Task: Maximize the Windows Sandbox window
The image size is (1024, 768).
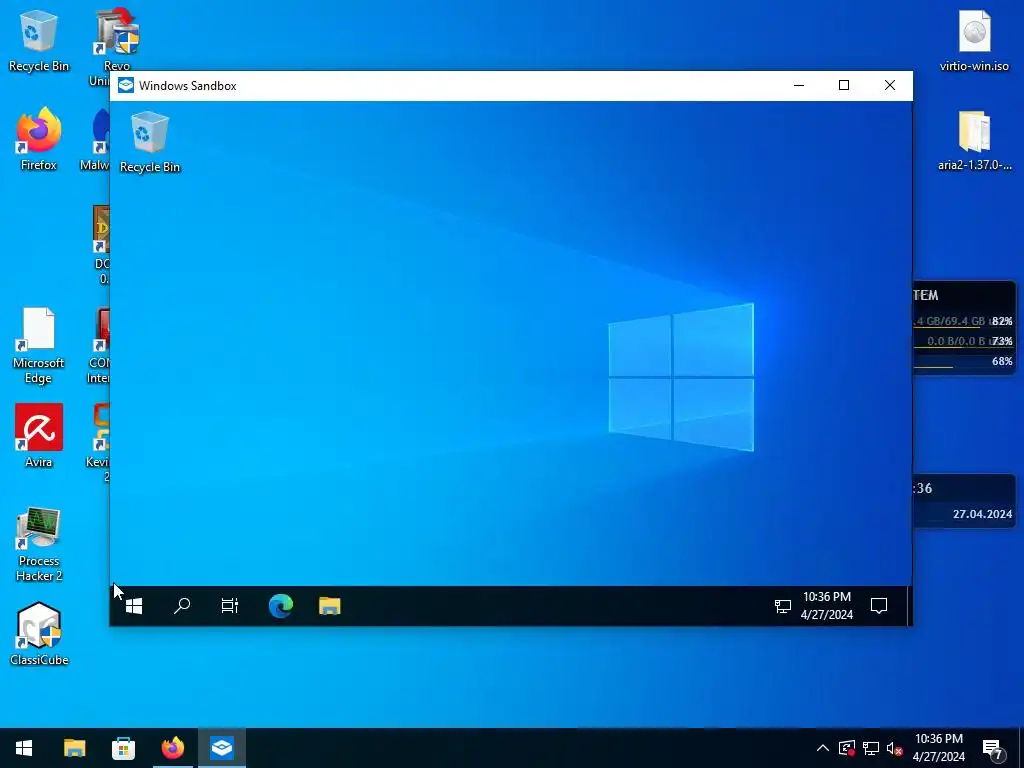Action: click(844, 86)
